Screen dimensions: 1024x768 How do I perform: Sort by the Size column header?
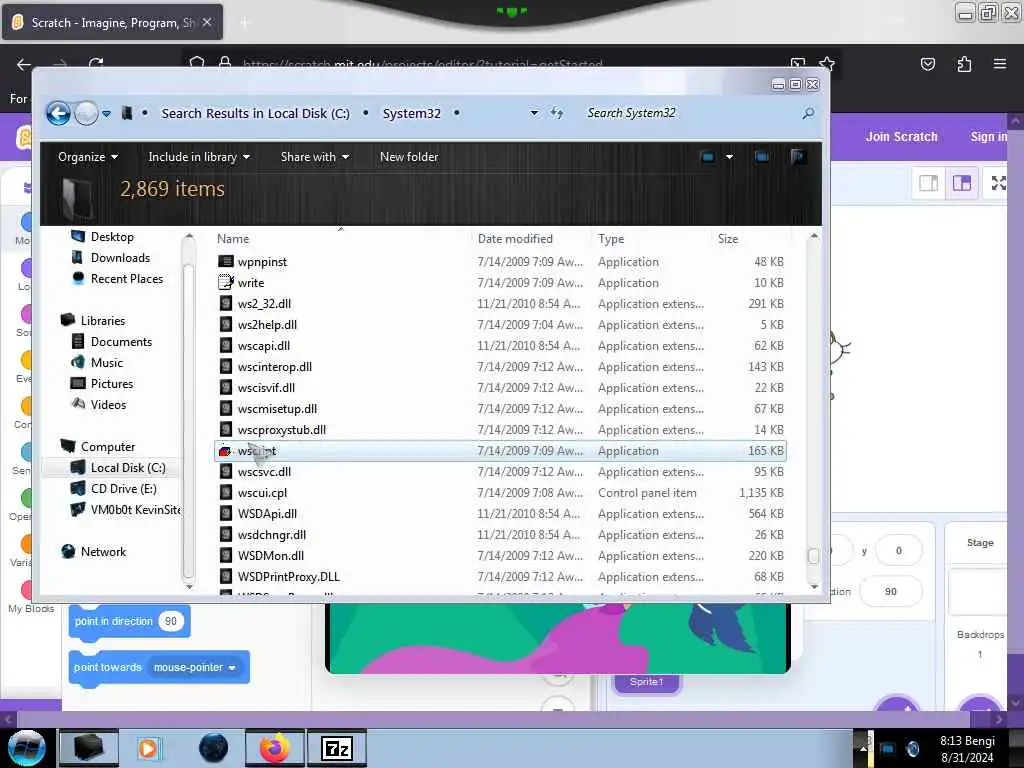(728, 238)
